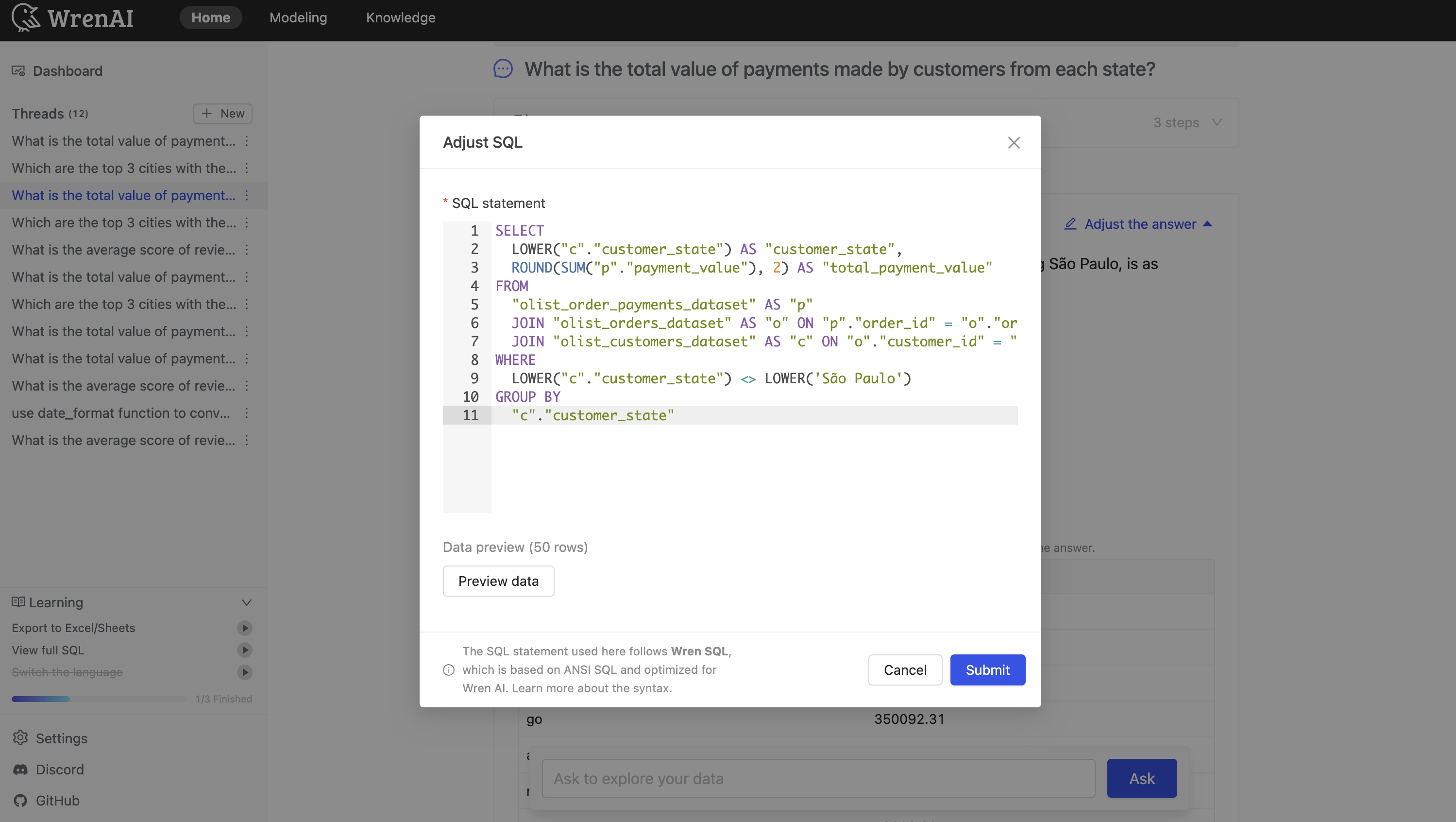Click the pencil icon beside Adjust the answer
This screenshot has height=822, width=1456.
(1070, 224)
